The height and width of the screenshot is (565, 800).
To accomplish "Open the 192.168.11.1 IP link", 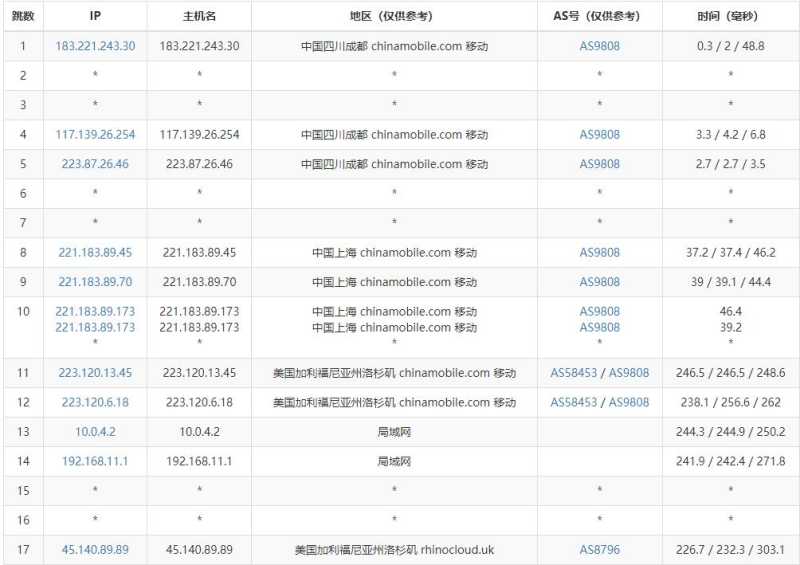I will coord(95,461).
